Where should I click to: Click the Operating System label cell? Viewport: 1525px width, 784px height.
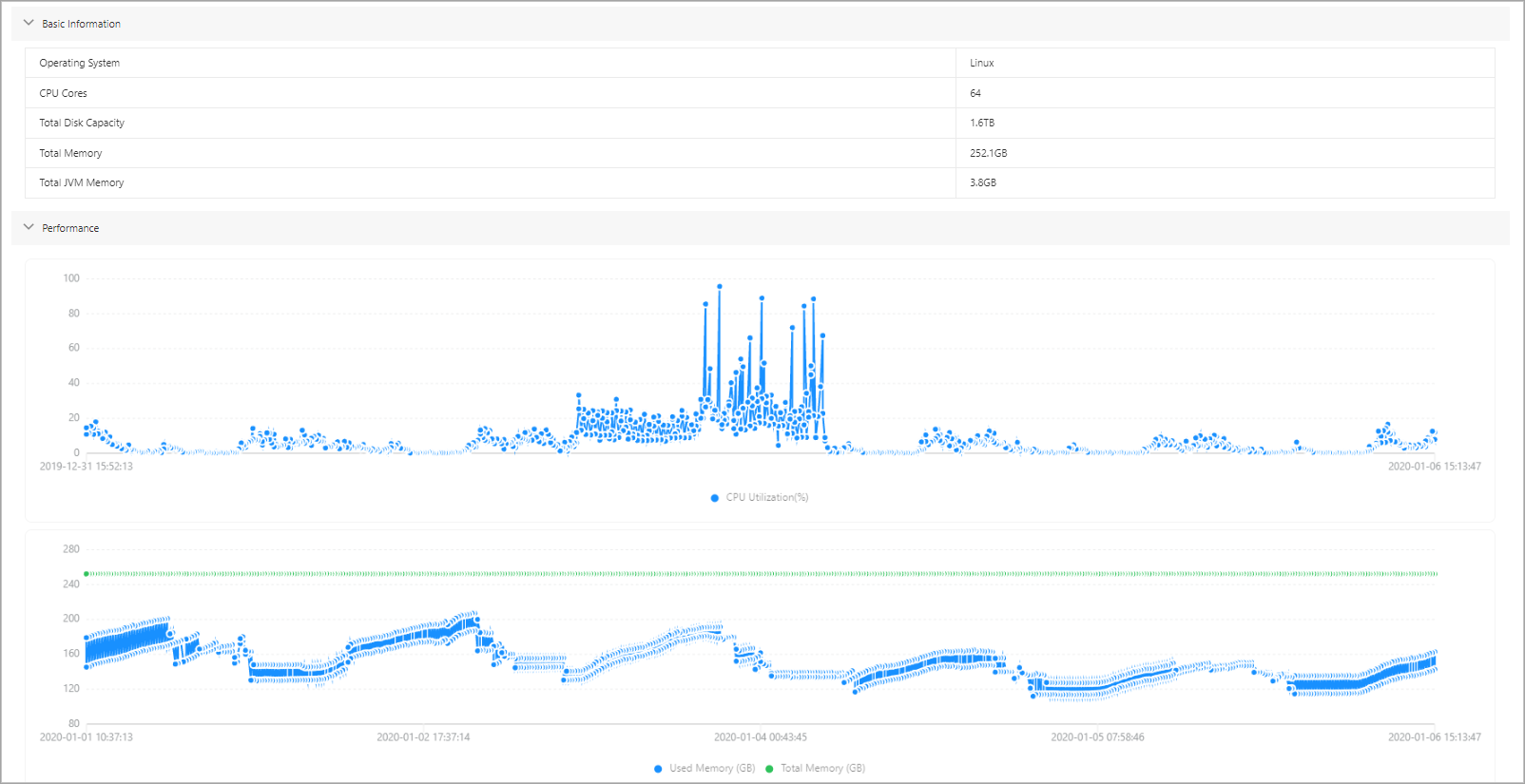491,63
